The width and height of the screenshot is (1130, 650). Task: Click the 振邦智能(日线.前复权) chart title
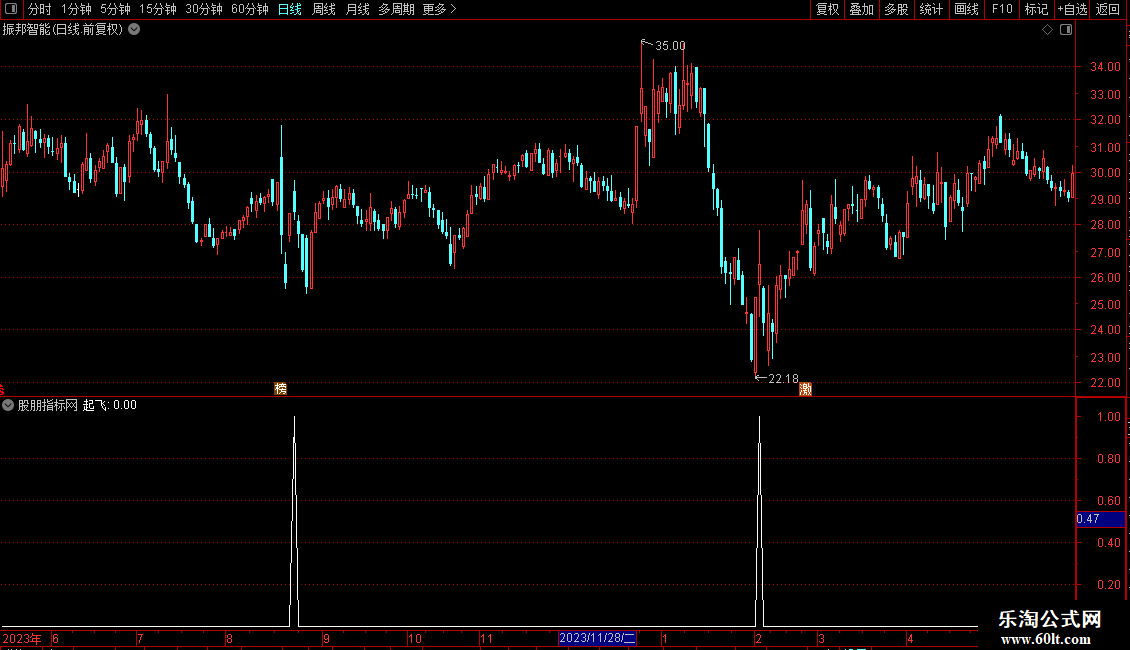click(x=63, y=30)
